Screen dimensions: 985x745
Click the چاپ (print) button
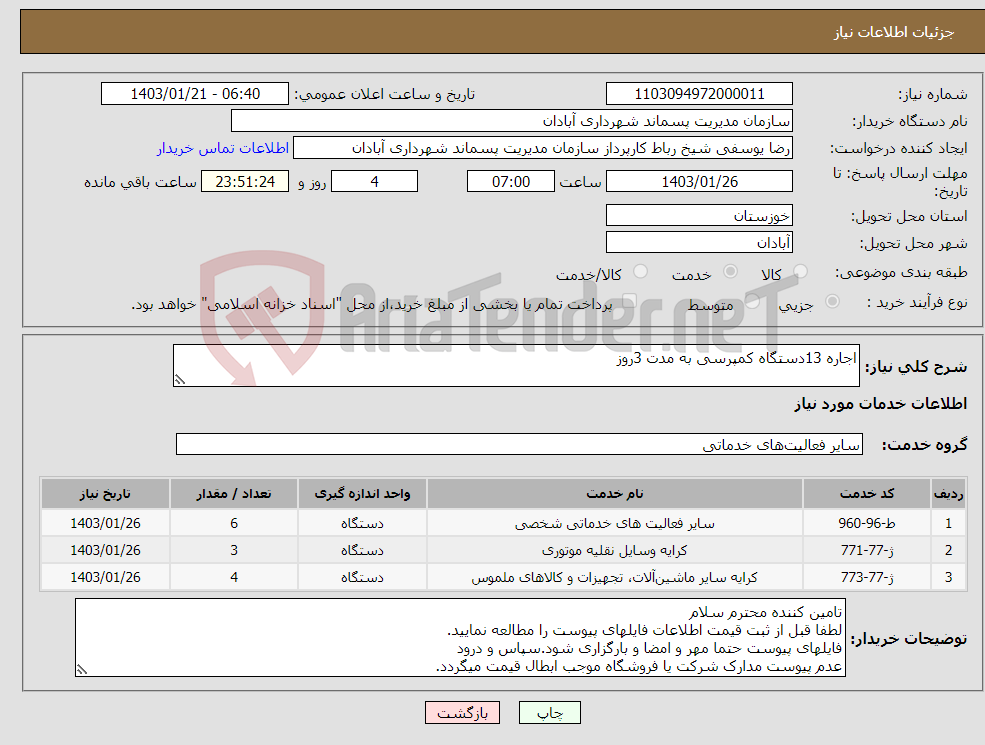pyautogui.click(x=550, y=713)
